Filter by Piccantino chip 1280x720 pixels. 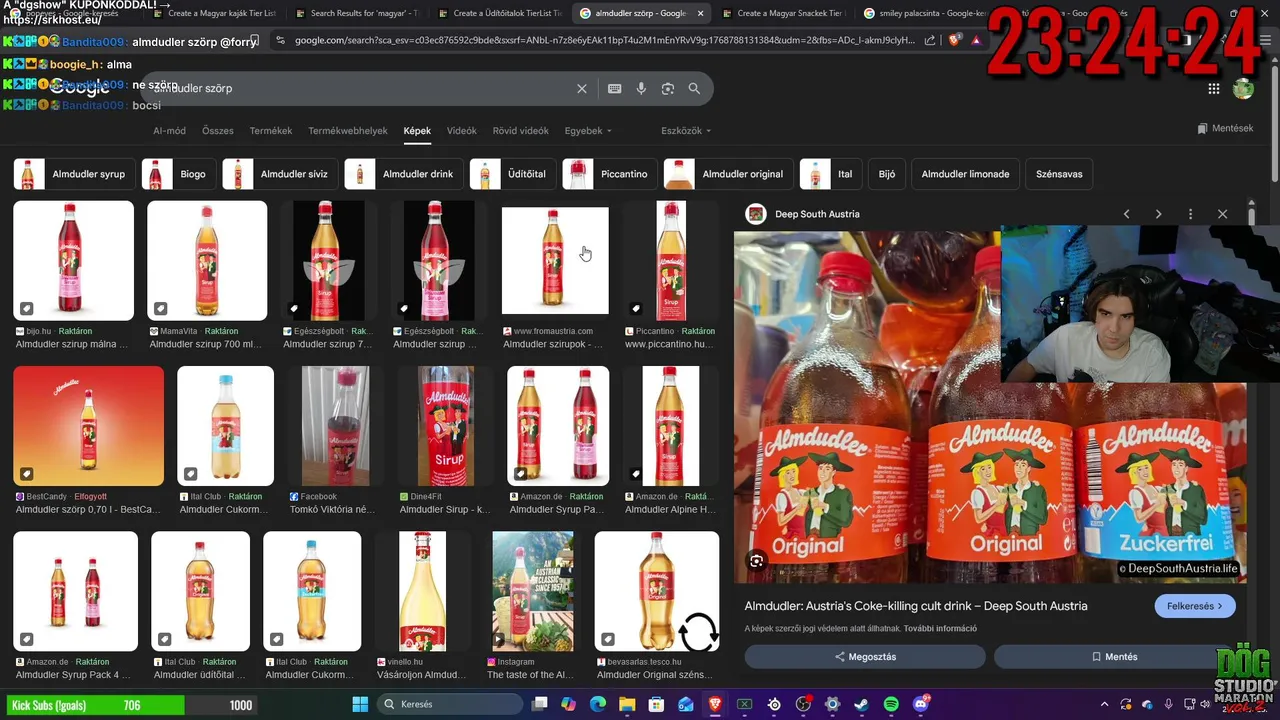click(x=609, y=174)
